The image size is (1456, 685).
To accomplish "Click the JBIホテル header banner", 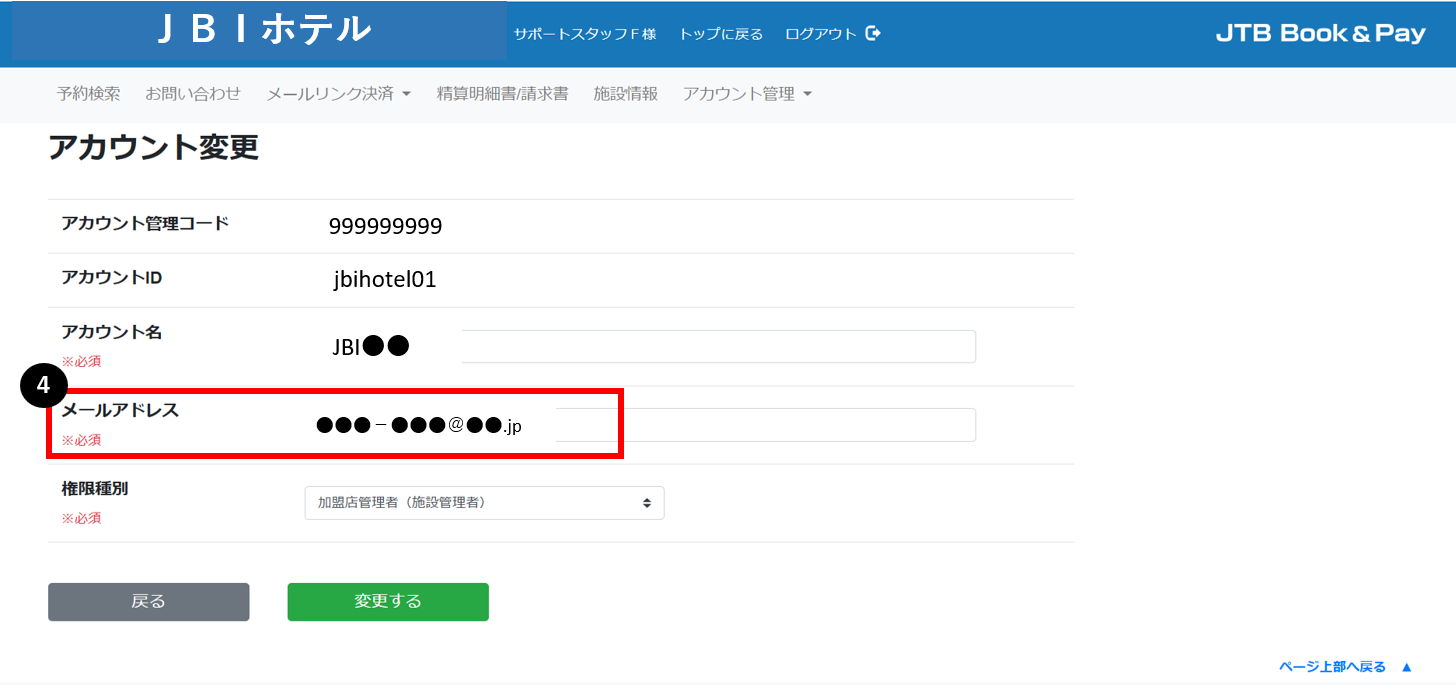I will (x=259, y=30).
